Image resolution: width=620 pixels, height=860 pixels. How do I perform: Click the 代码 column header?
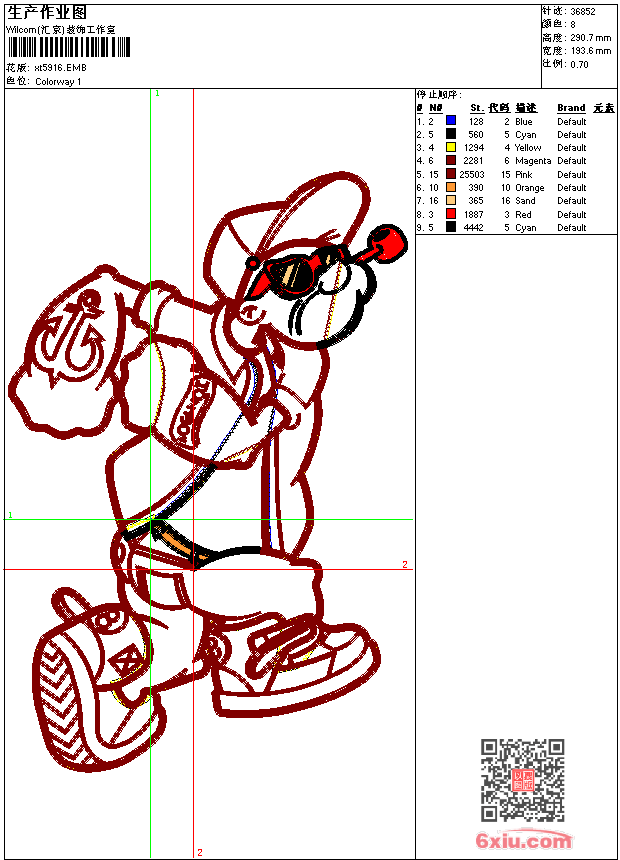(x=499, y=108)
